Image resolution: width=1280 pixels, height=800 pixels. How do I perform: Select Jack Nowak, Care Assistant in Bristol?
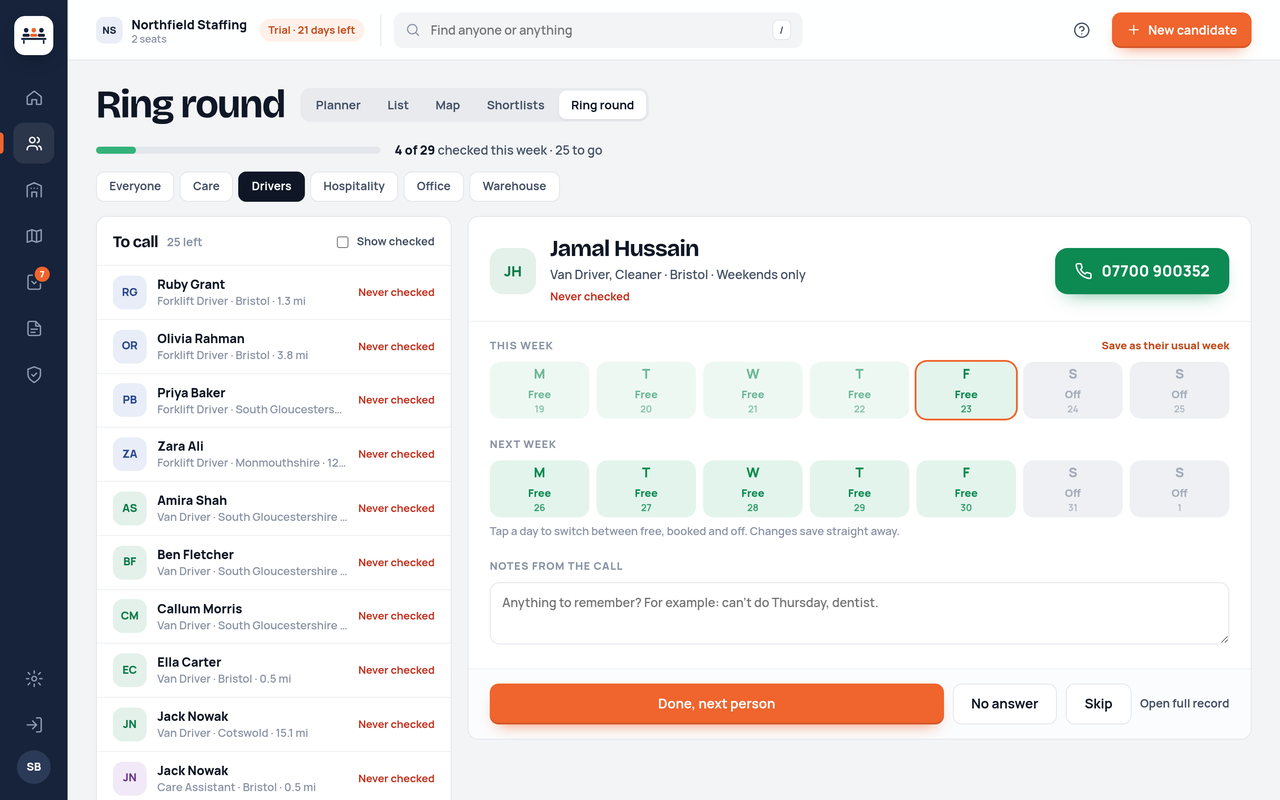coord(274,778)
